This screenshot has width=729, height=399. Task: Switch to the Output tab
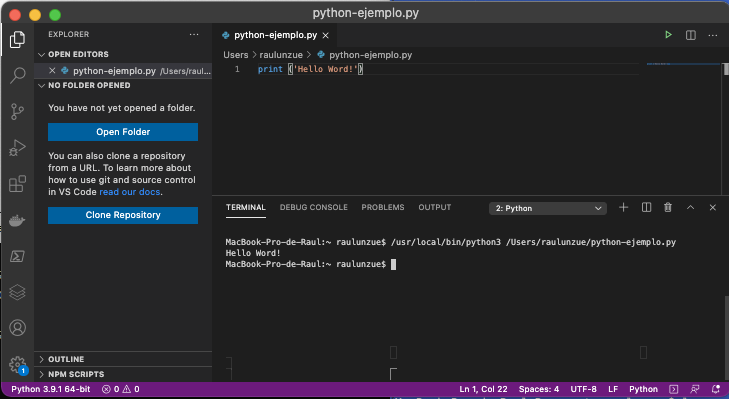pos(434,207)
